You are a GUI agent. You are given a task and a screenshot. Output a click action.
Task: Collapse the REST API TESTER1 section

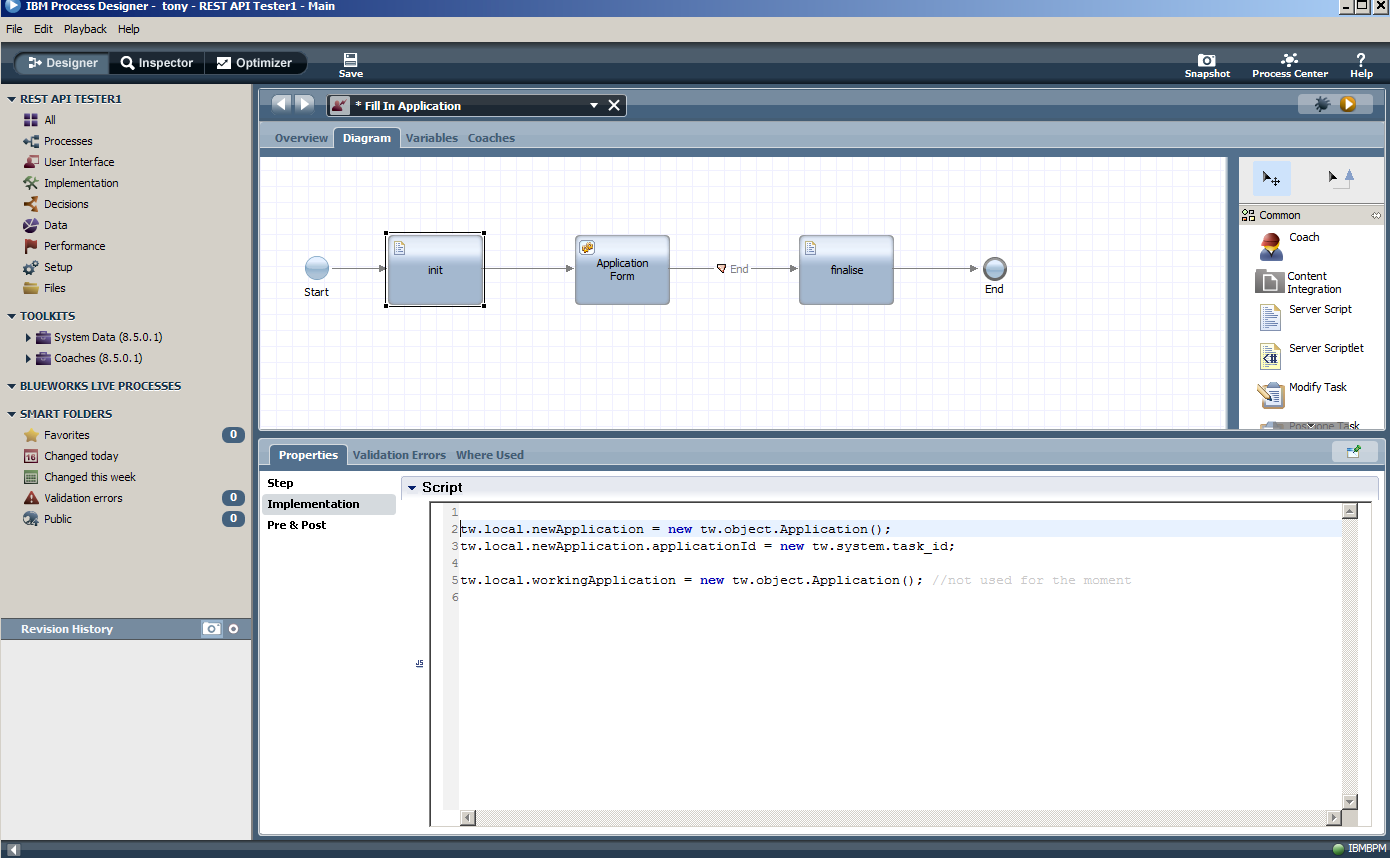pos(12,99)
